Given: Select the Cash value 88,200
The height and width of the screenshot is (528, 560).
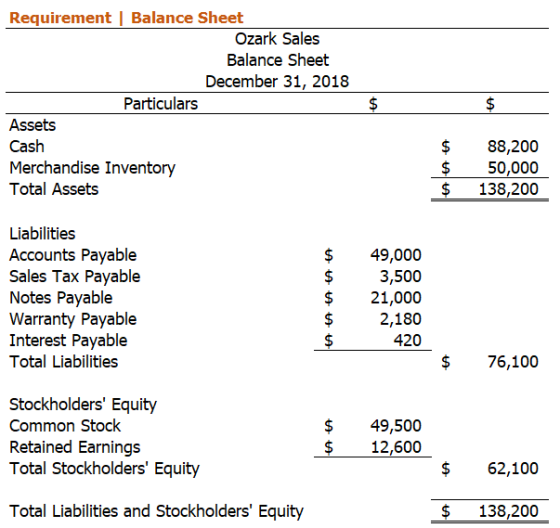Looking at the screenshot, I should coord(513,146).
